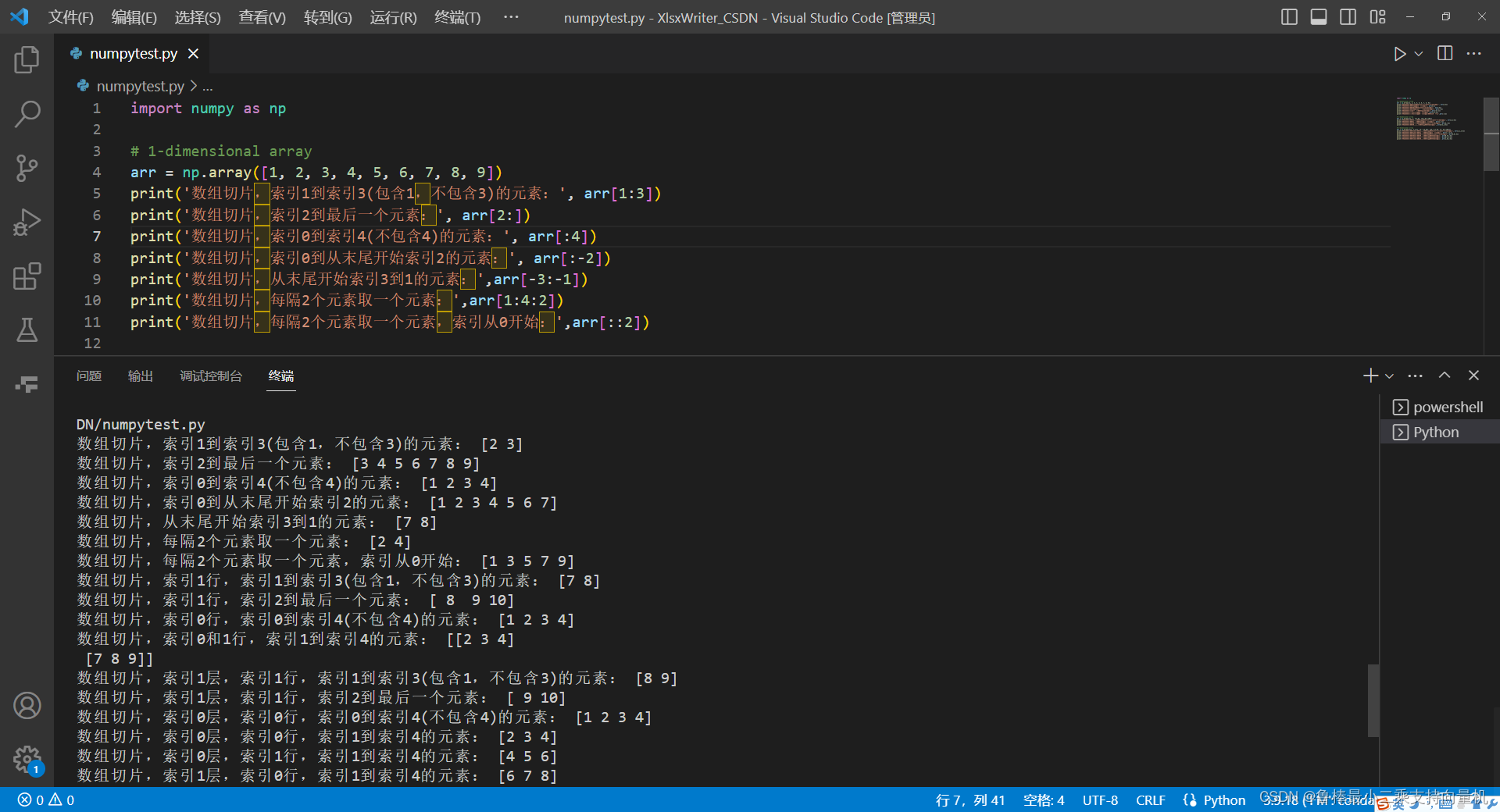Open the Accounts menu icon
The height and width of the screenshot is (812, 1500).
[27, 706]
